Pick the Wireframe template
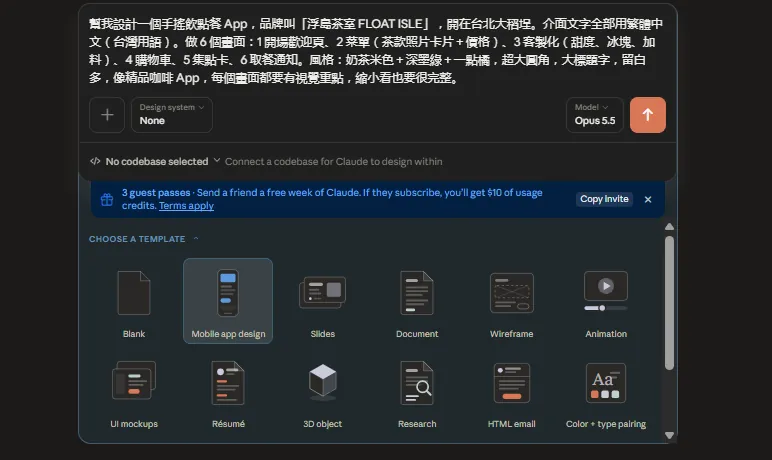Image resolution: width=772 pixels, height=460 pixels. coord(512,300)
